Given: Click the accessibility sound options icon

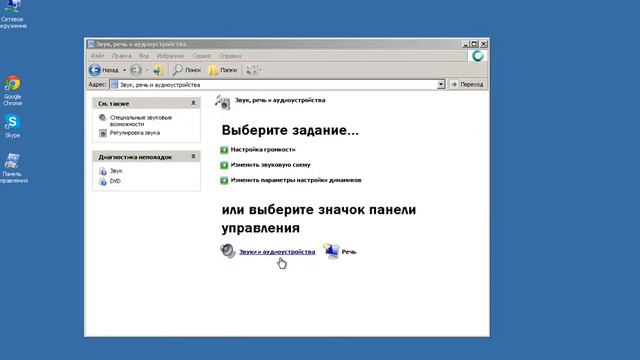Looking at the screenshot, I should pyautogui.click(x=102, y=118).
